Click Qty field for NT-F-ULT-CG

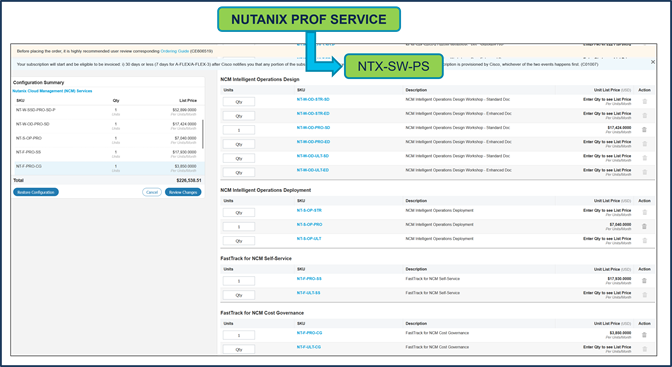(x=239, y=349)
